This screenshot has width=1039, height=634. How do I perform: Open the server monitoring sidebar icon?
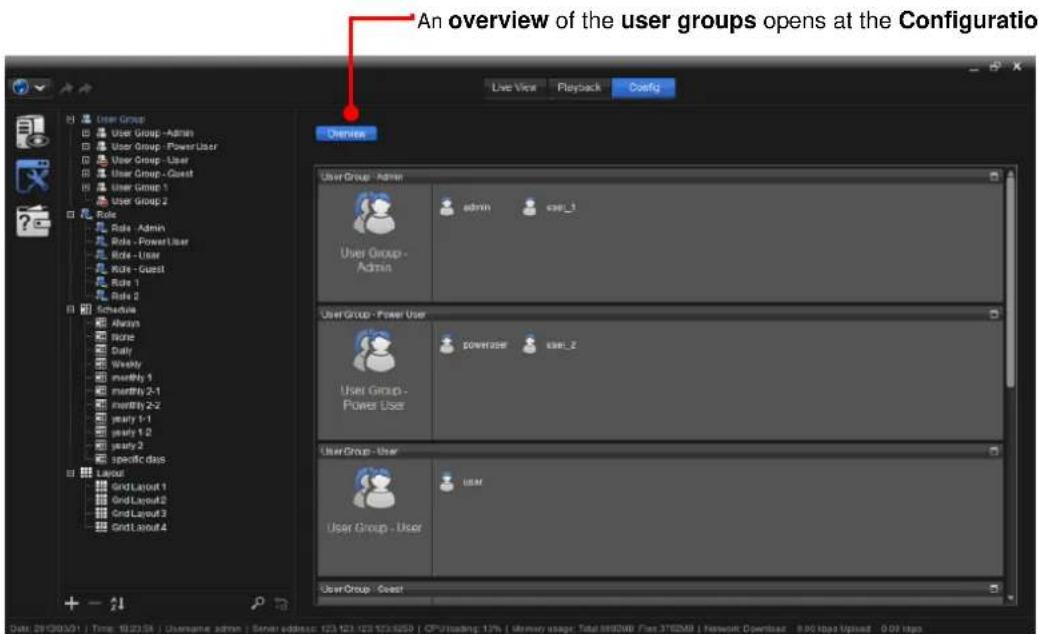pyautogui.click(x=32, y=132)
